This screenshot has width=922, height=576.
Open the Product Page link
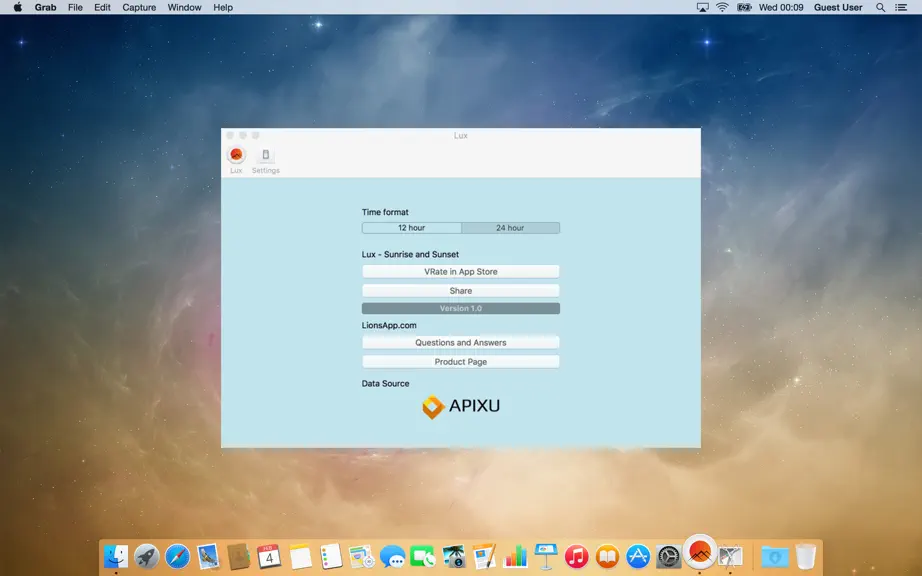pyautogui.click(x=461, y=362)
